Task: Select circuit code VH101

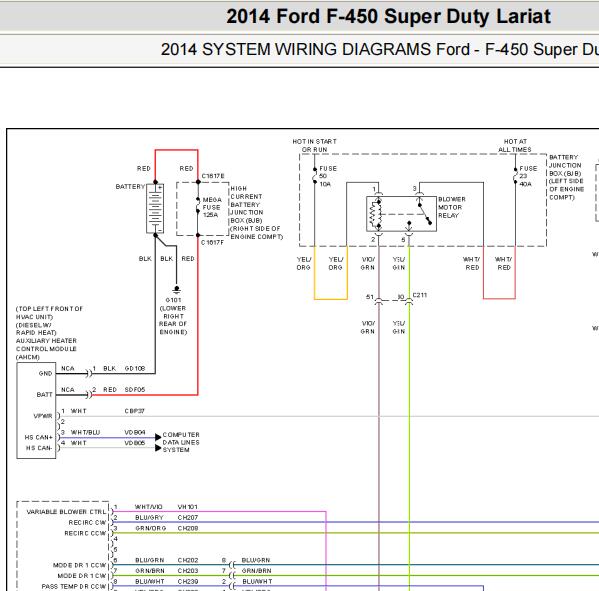Action: [188, 507]
